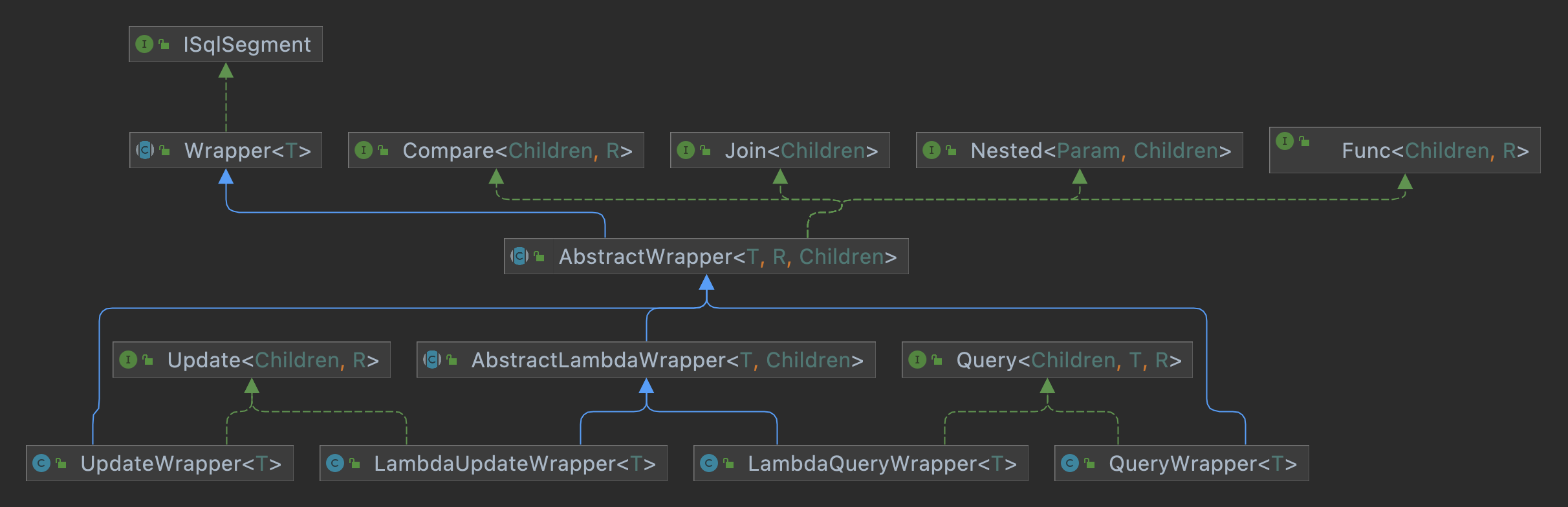Click the interface icon on the Func node
This screenshot has width=1568, height=507.
tap(1285, 141)
